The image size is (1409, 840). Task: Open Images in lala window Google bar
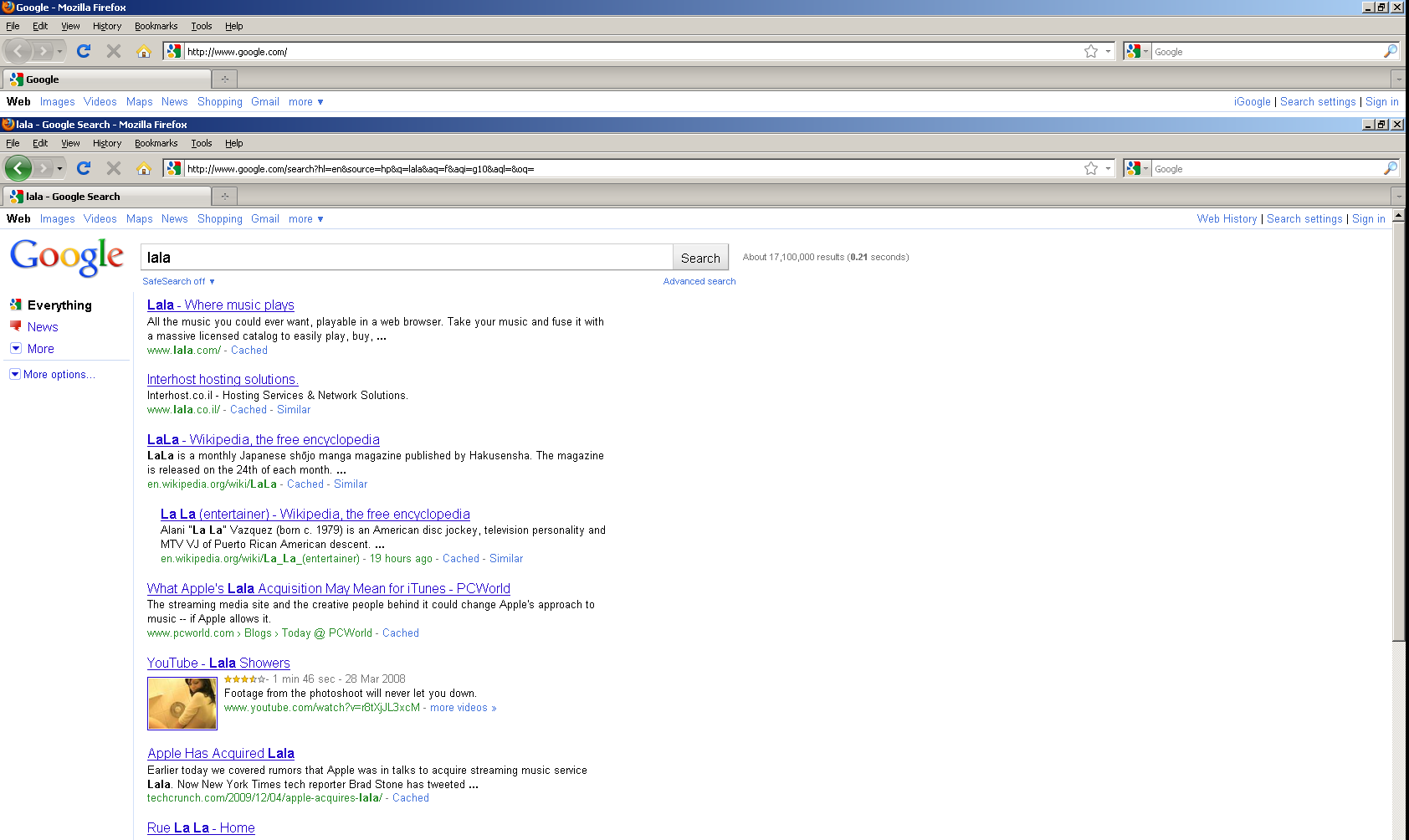[x=57, y=219]
